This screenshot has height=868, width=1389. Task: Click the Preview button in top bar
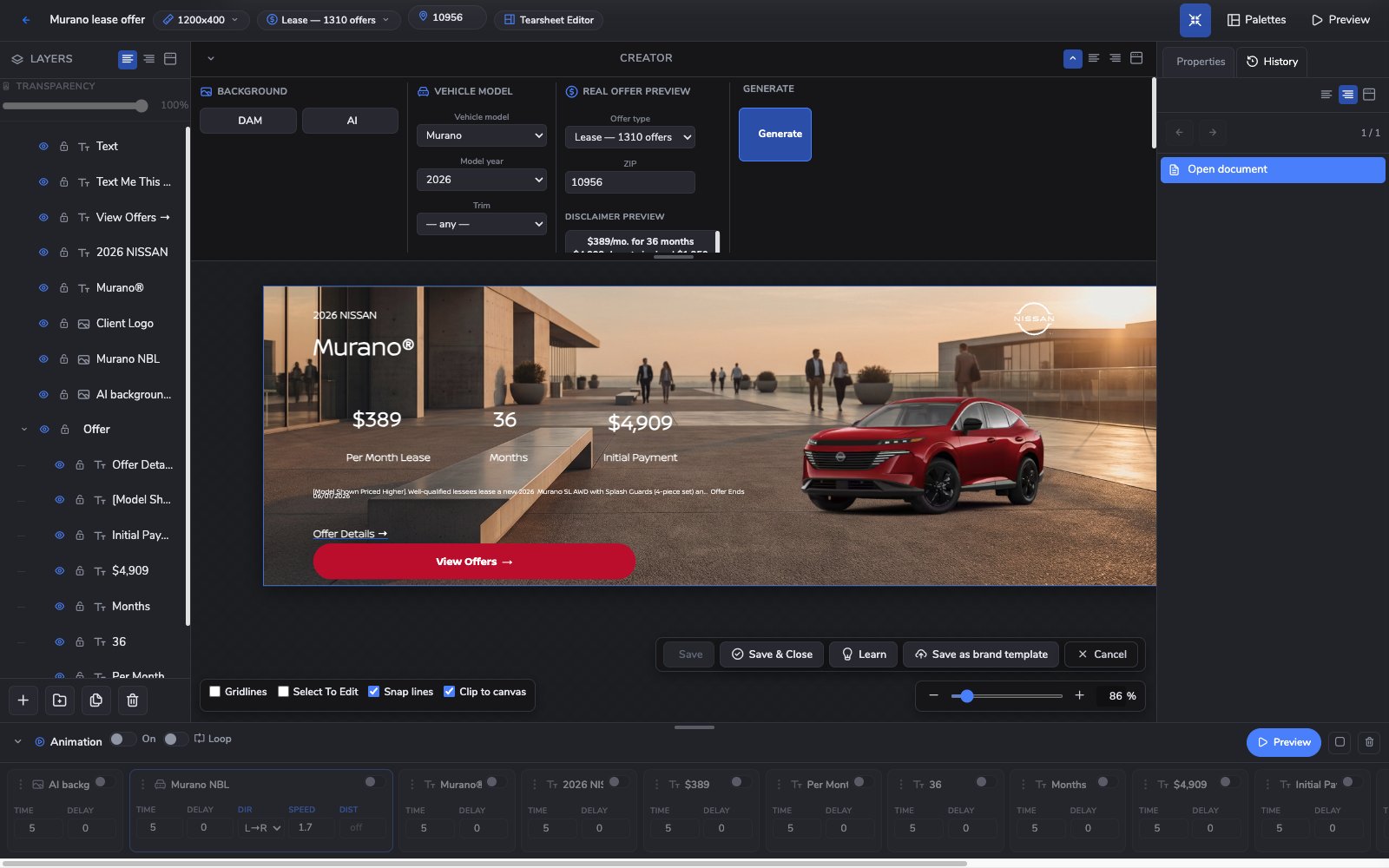(1340, 19)
